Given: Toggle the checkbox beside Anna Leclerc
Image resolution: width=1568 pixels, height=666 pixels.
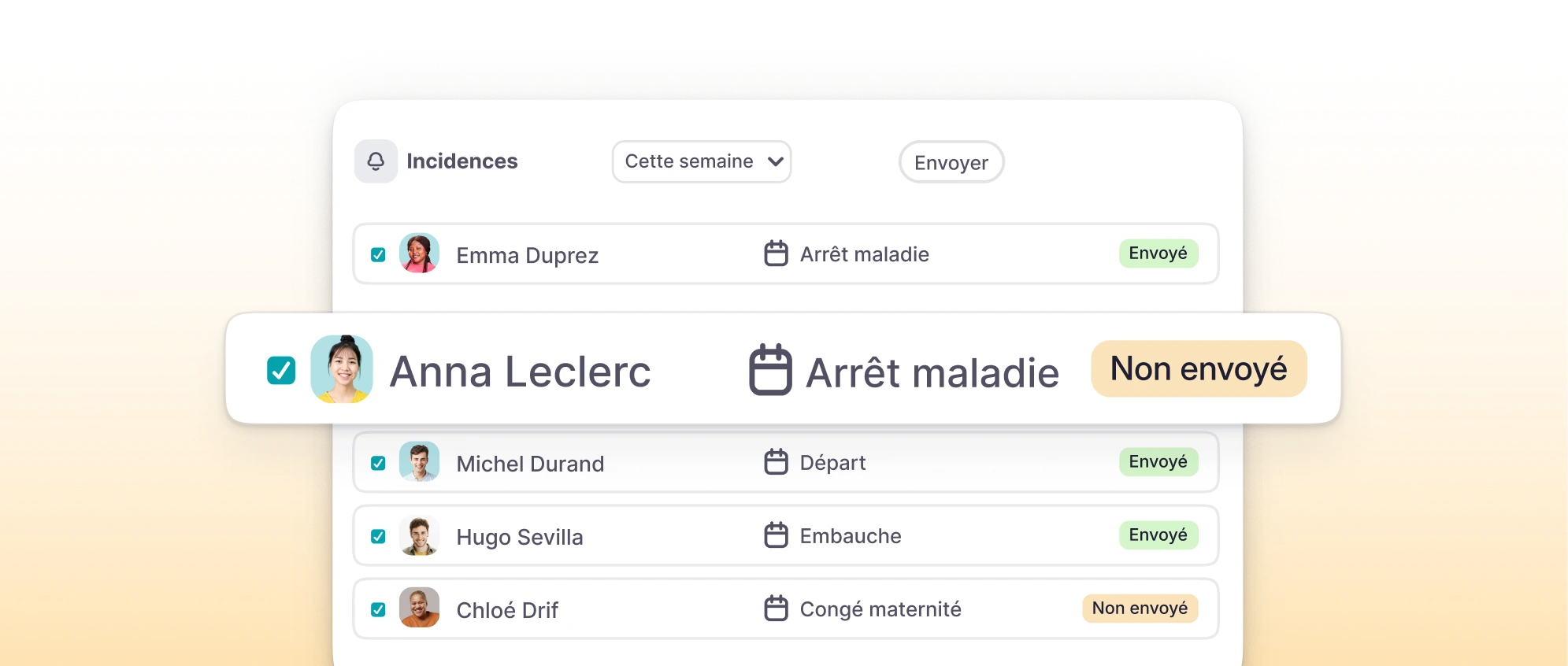Looking at the screenshot, I should click(x=281, y=369).
